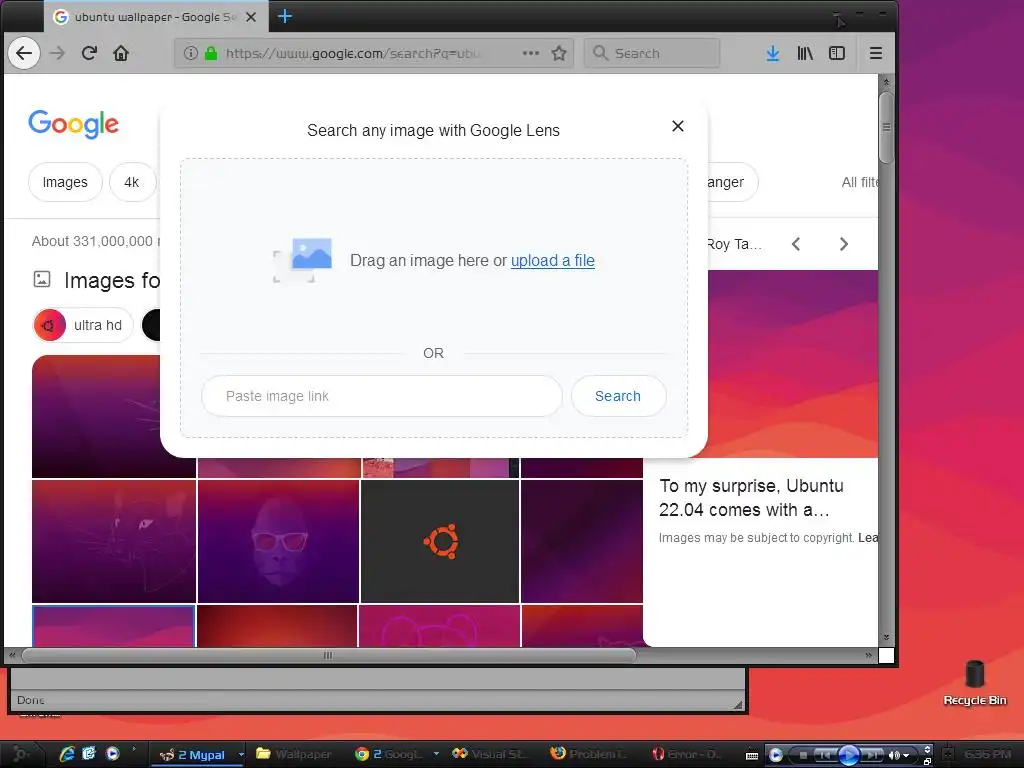Open the page actions three-dot menu
Image resolution: width=1024 pixels, height=768 pixels.
pyautogui.click(x=531, y=53)
